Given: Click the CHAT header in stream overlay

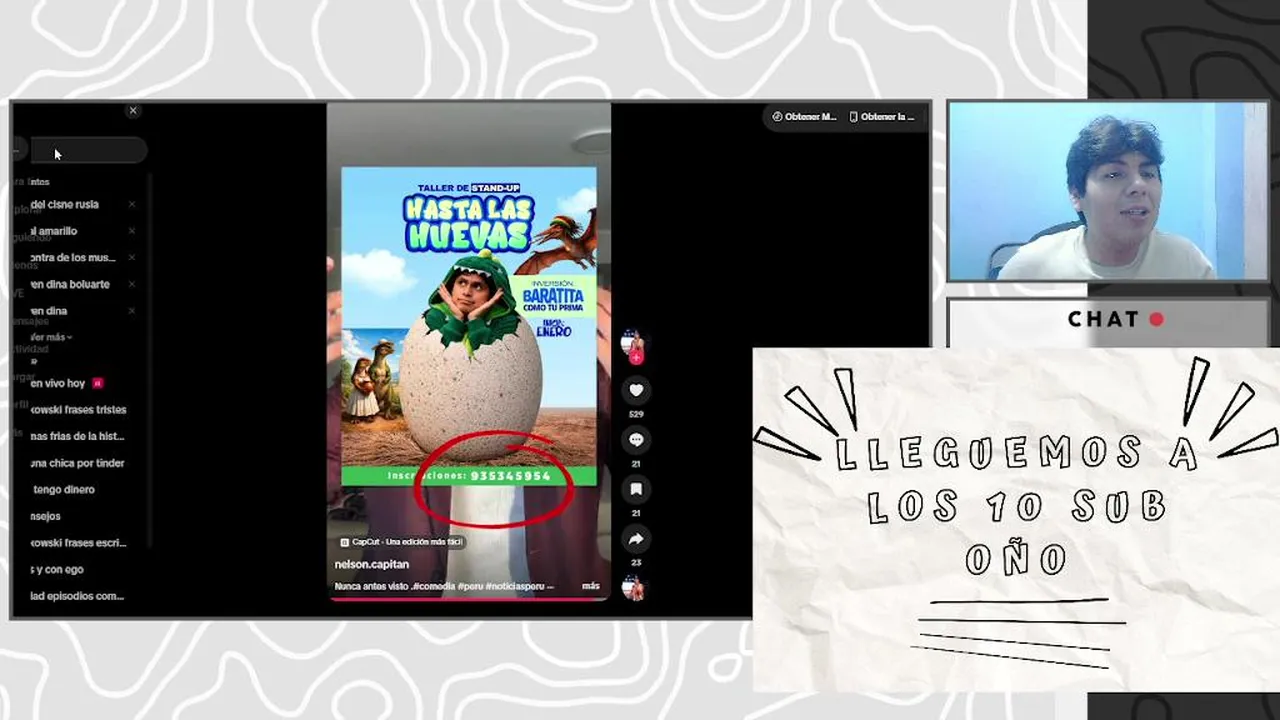Looking at the screenshot, I should coord(1115,319).
